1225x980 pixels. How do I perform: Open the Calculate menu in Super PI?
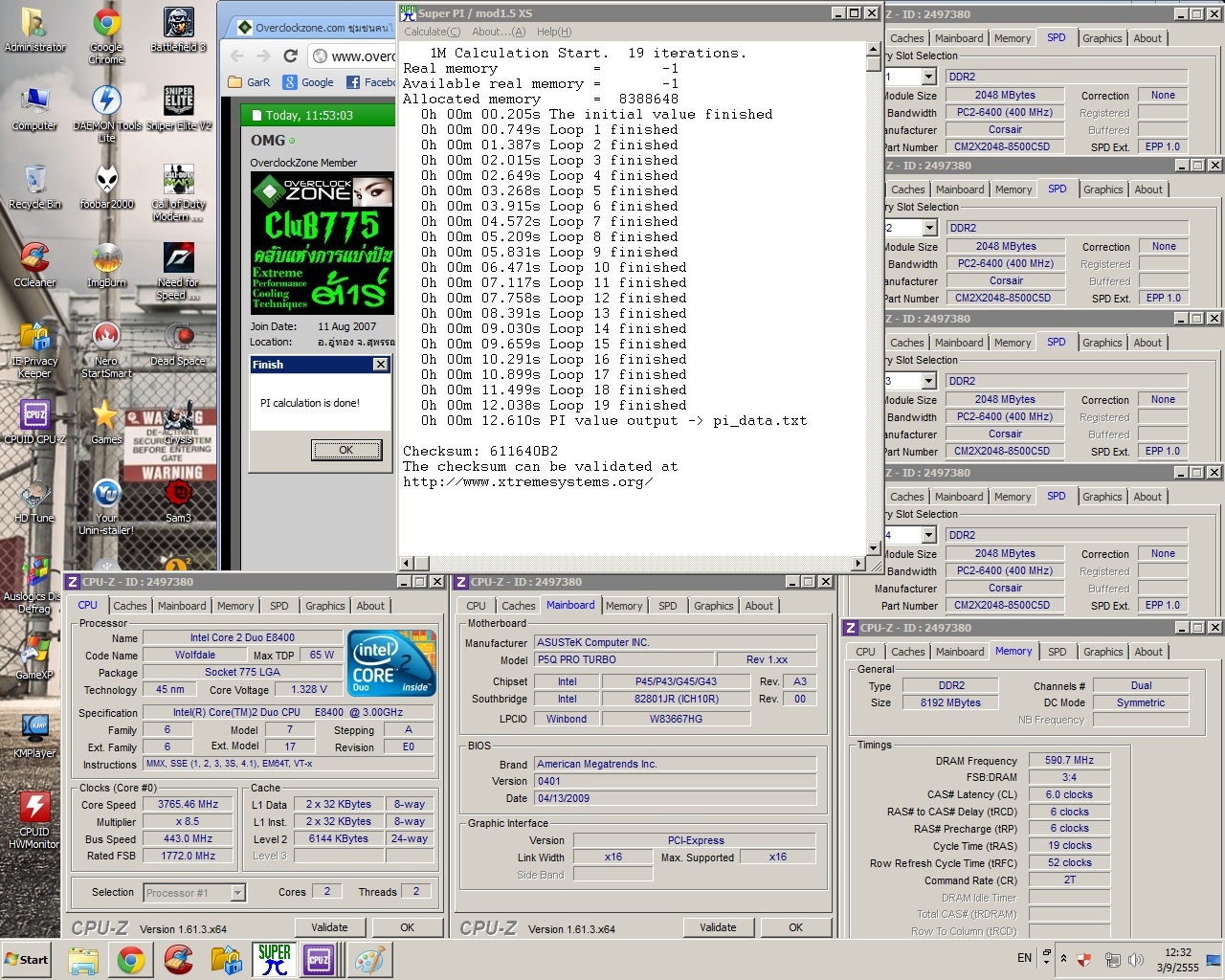(432, 32)
